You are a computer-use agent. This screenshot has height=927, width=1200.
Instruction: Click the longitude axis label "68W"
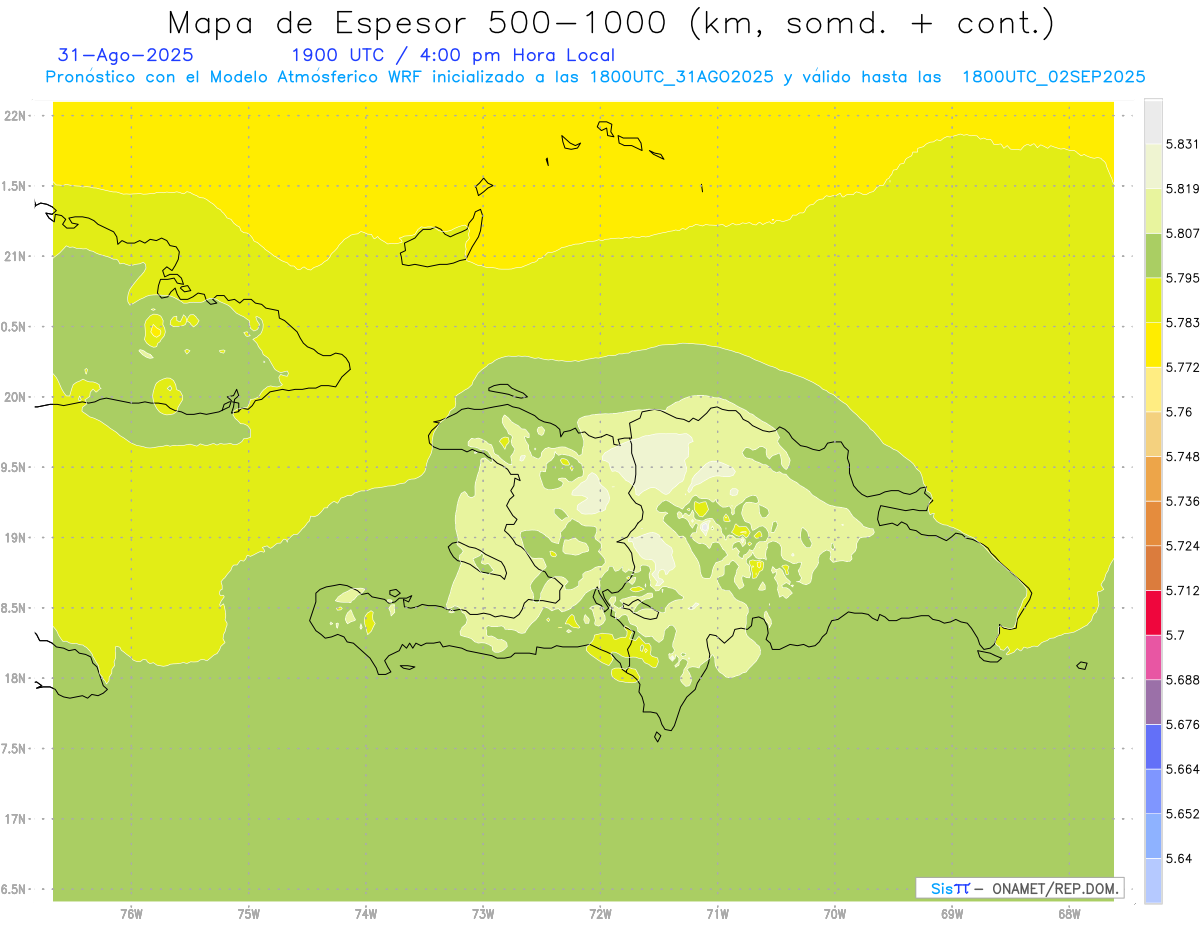click(1068, 914)
